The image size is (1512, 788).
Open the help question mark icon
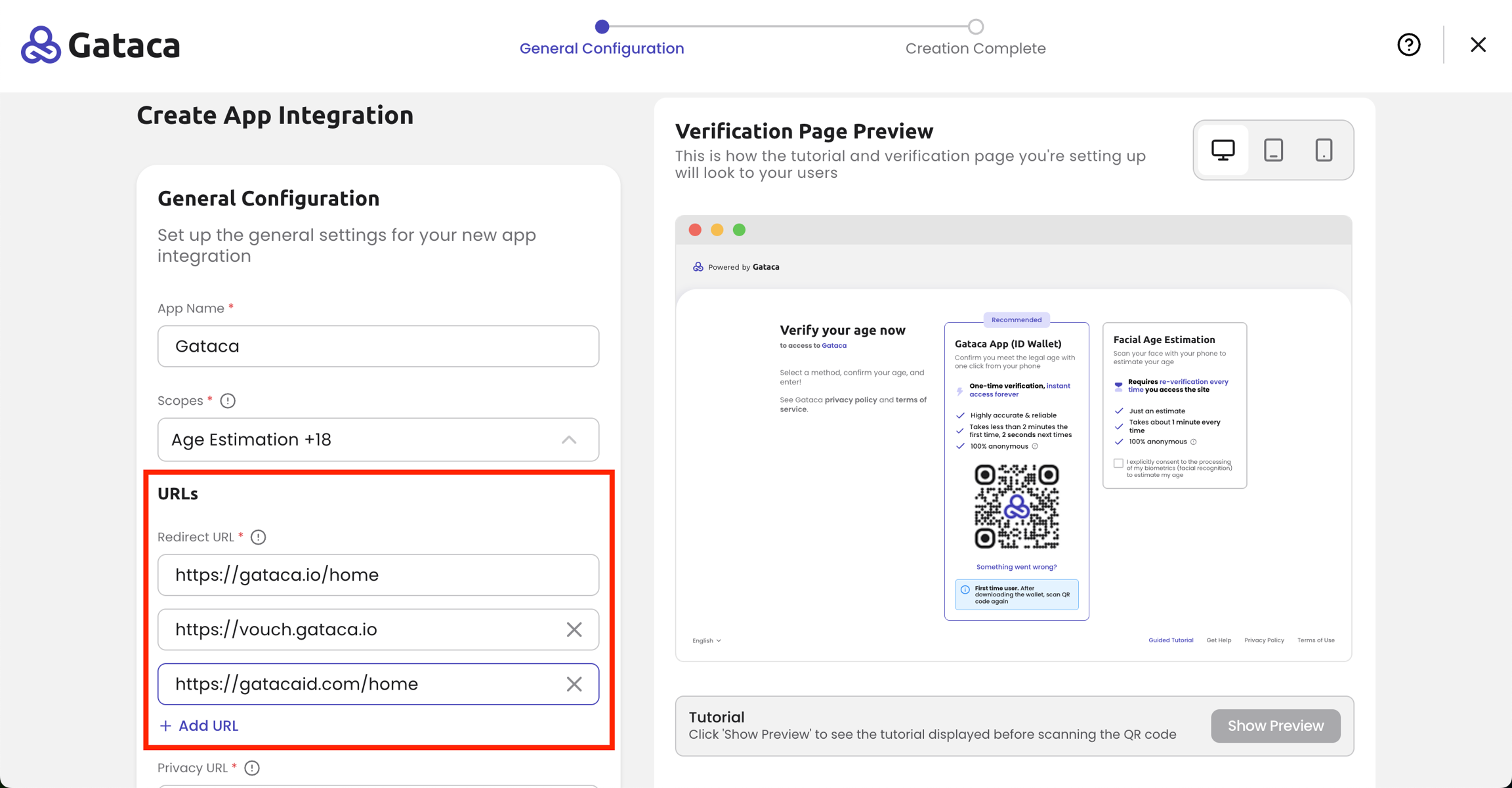pos(1409,45)
